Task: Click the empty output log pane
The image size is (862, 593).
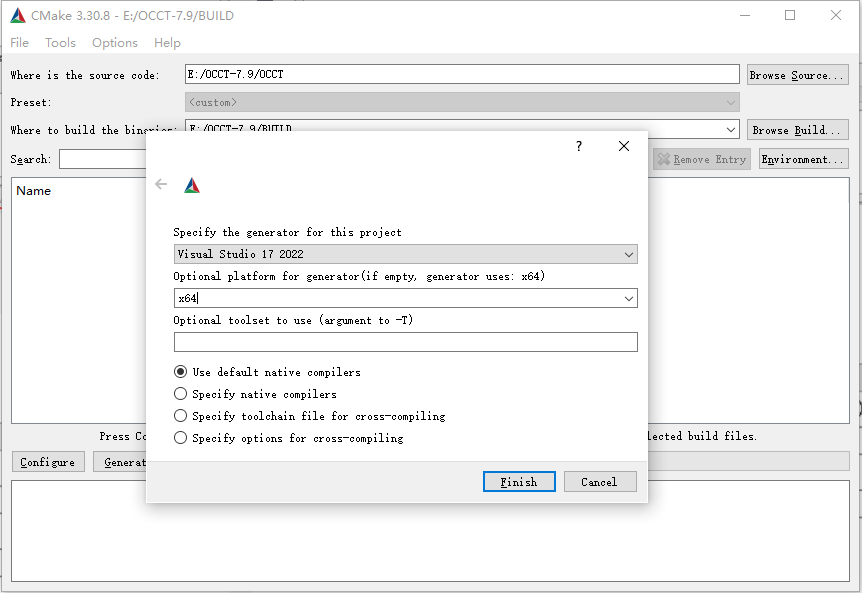Action: [x=430, y=531]
